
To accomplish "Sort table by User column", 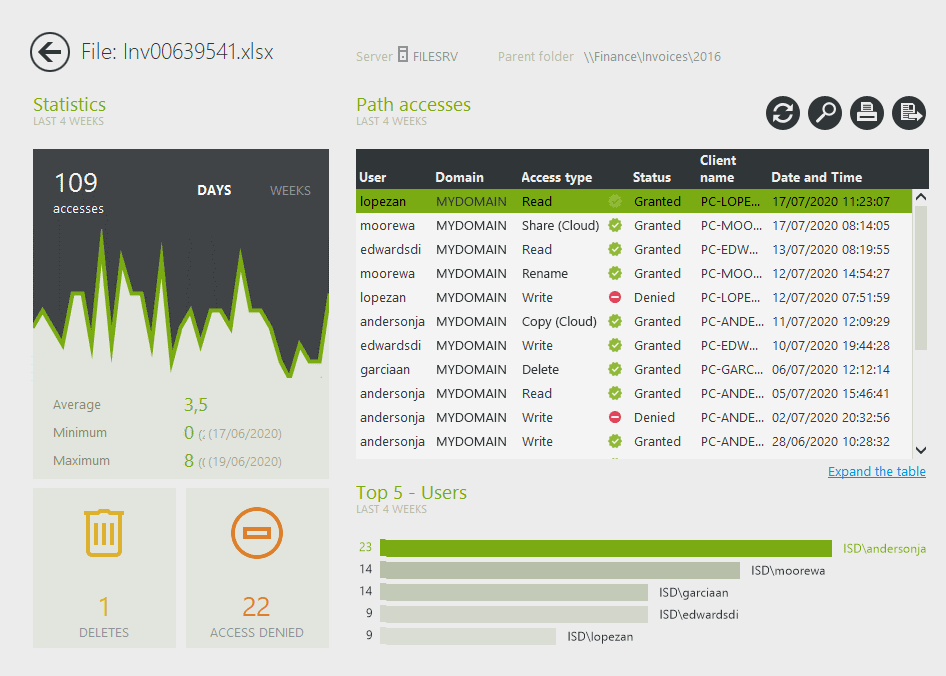I will 372,177.
